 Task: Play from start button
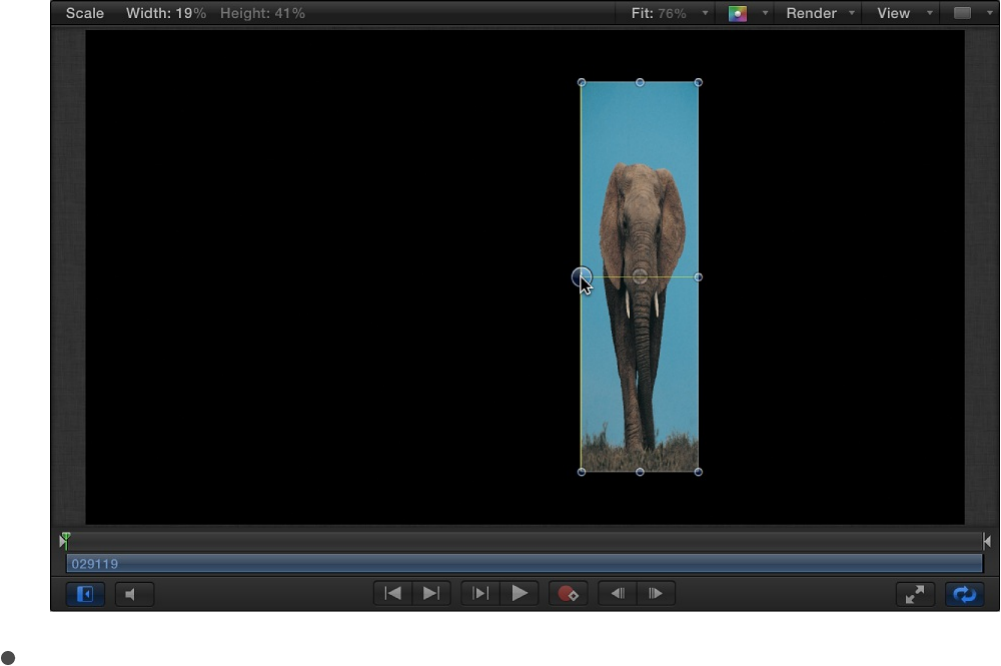point(480,593)
